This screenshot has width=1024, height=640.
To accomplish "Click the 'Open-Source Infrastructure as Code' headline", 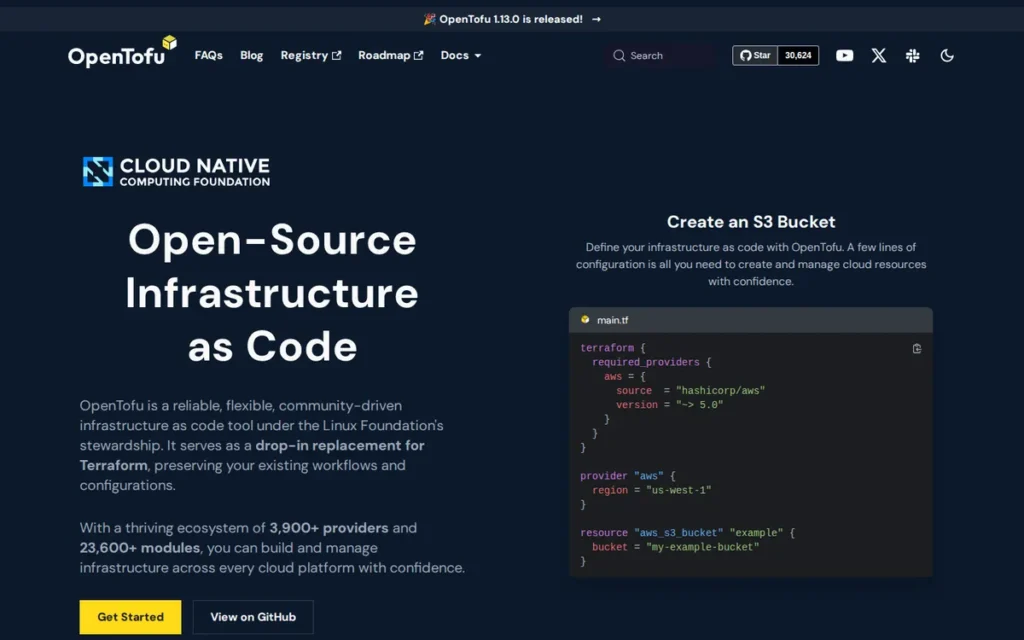I will [272, 292].
